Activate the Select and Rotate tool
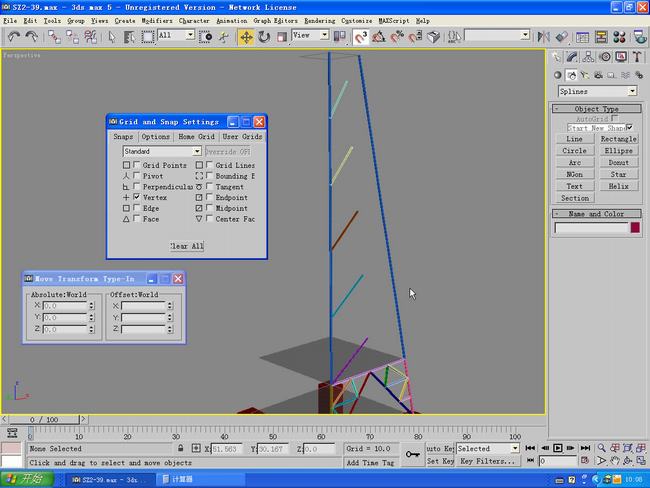The image size is (650, 488). [x=264, y=37]
